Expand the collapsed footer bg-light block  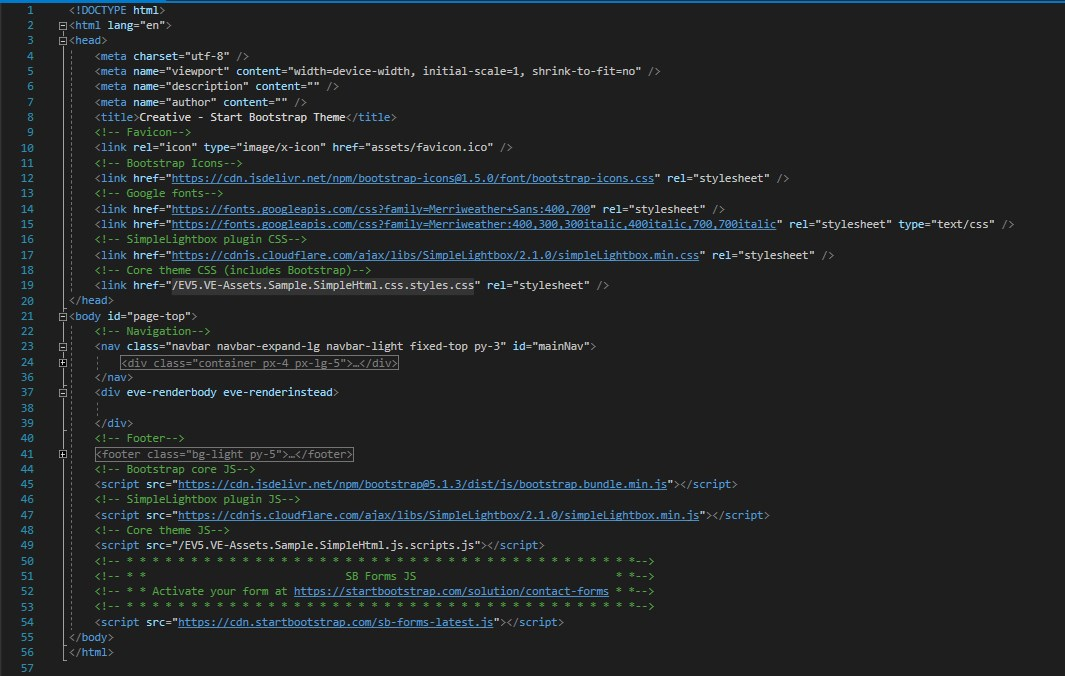pos(62,455)
